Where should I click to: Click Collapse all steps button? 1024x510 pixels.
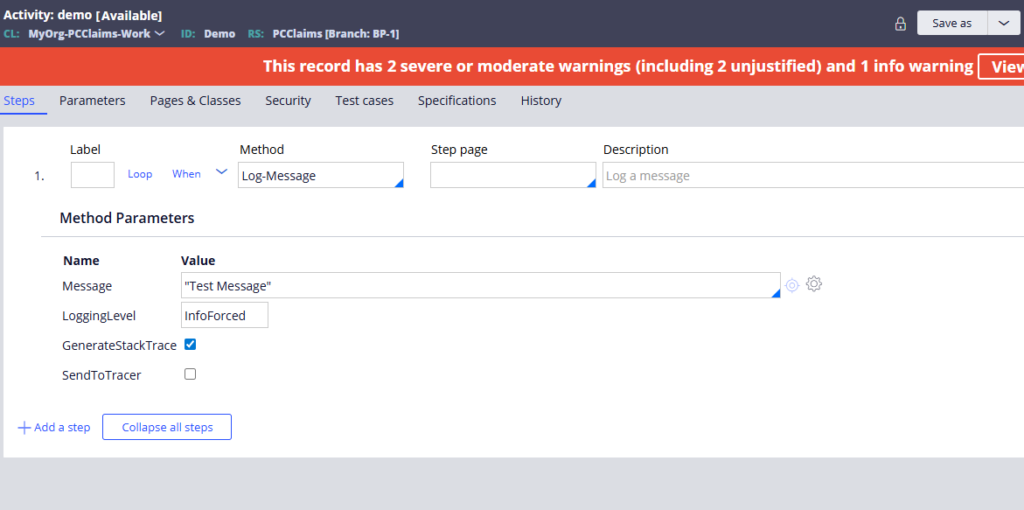coord(167,427)
